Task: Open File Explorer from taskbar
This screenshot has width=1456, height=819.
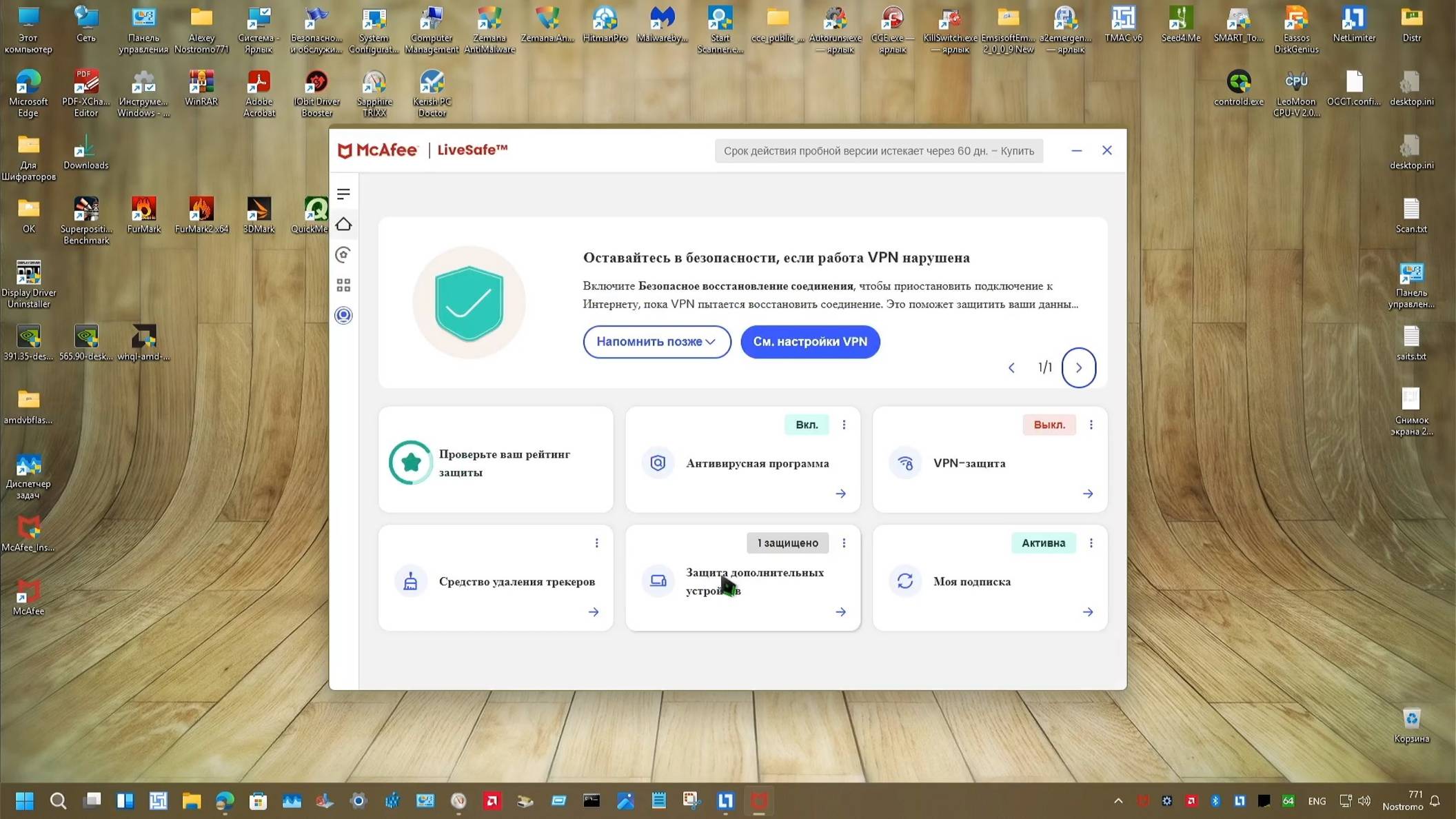Action: point(192,800)
